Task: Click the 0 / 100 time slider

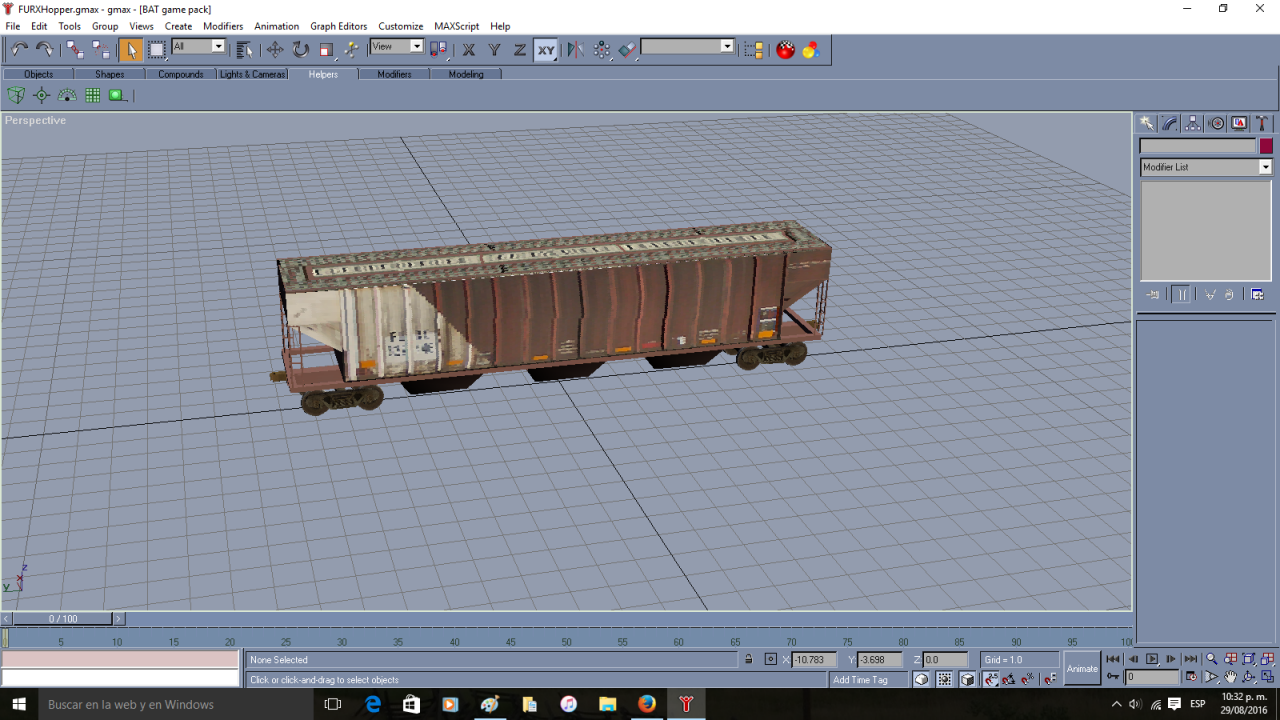Action: 63,619
